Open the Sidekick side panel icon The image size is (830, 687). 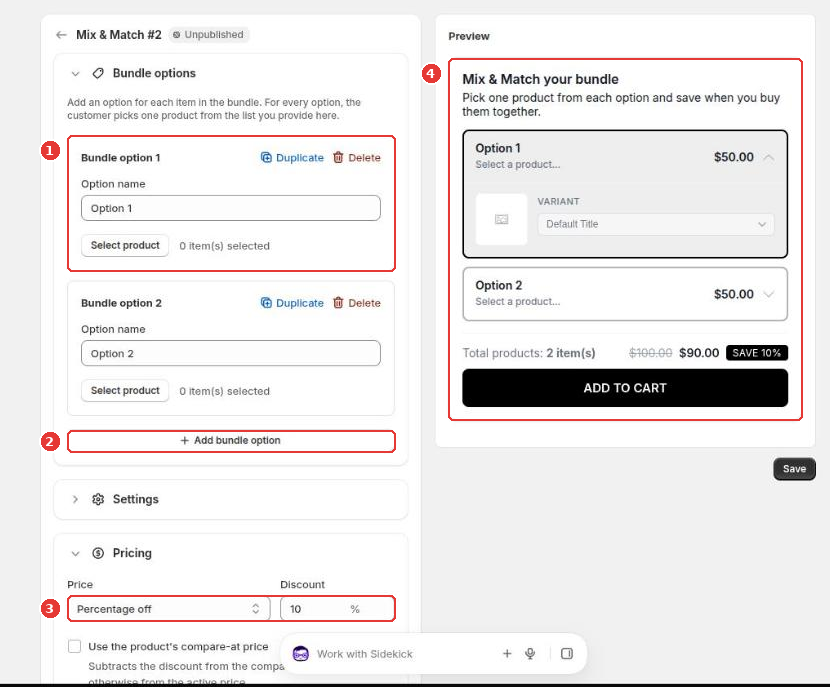(567, 654)
